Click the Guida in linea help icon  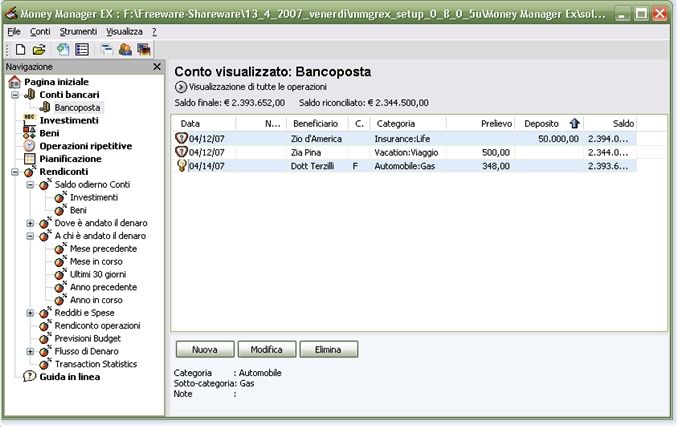[29, 376]
